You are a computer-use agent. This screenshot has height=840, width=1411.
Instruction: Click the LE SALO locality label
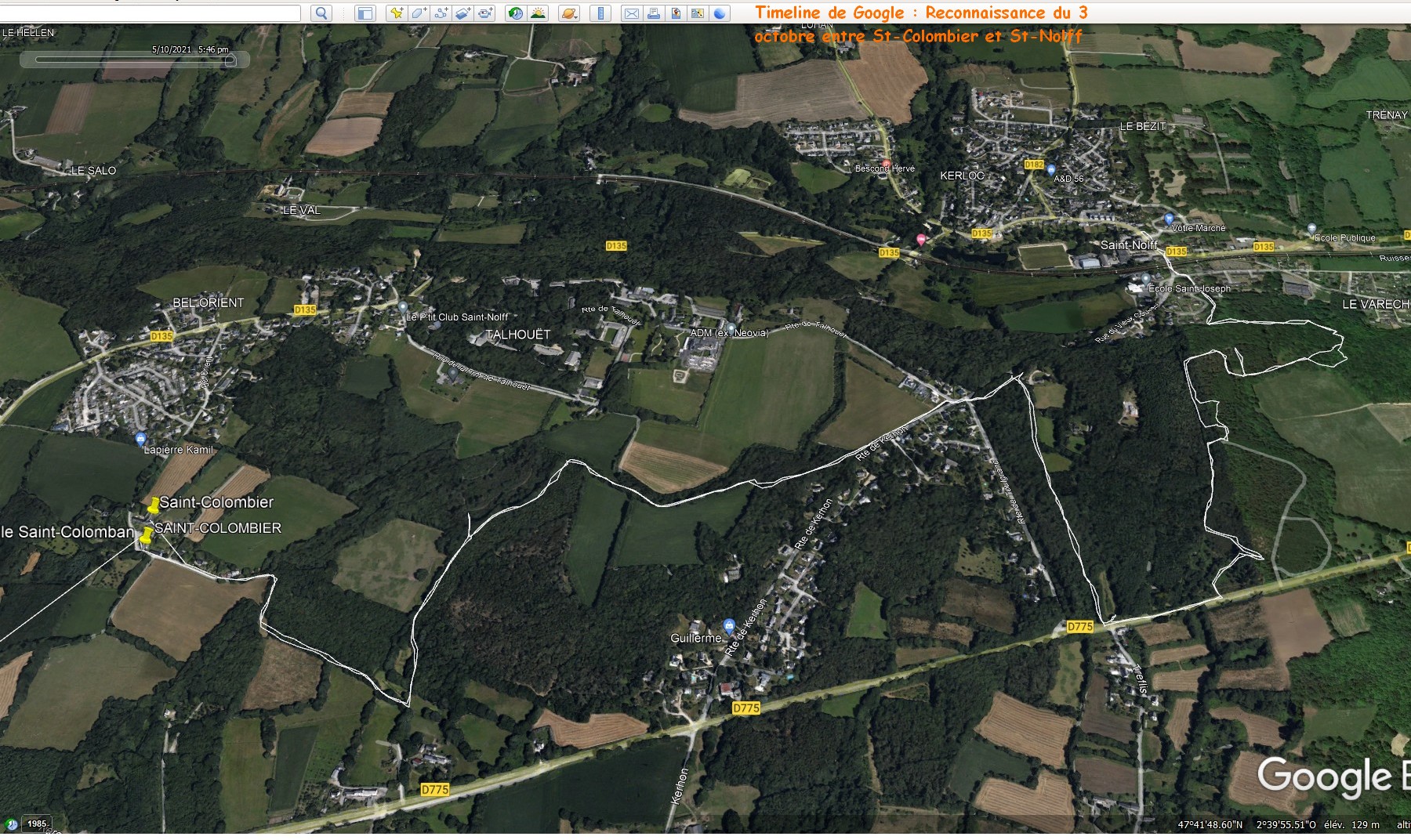94,170
